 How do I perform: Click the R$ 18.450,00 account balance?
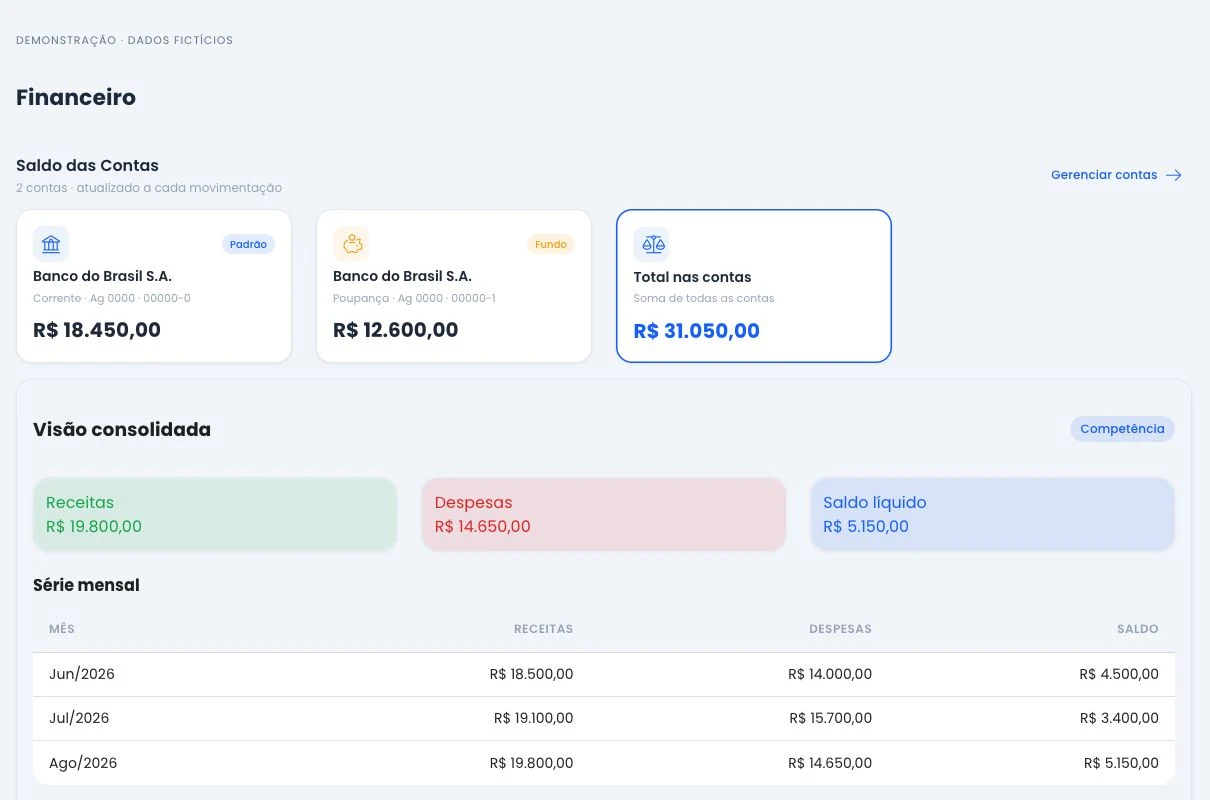click(97, 330)
